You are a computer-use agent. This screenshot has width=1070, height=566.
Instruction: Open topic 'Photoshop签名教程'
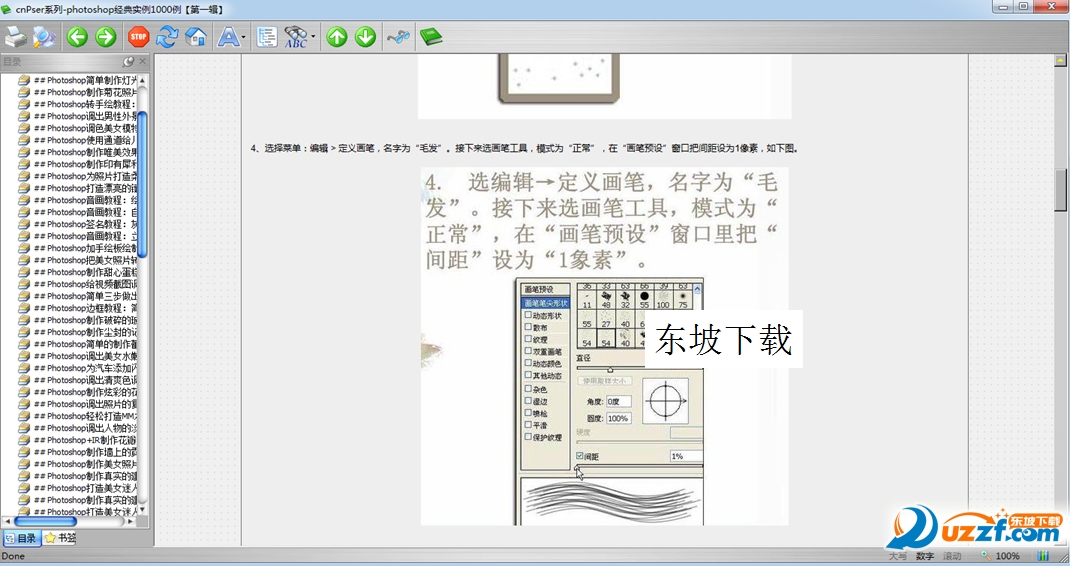[85, 224]
